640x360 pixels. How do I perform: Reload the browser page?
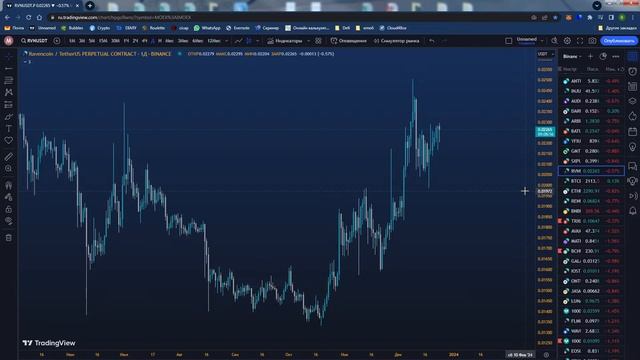(29, 18)
